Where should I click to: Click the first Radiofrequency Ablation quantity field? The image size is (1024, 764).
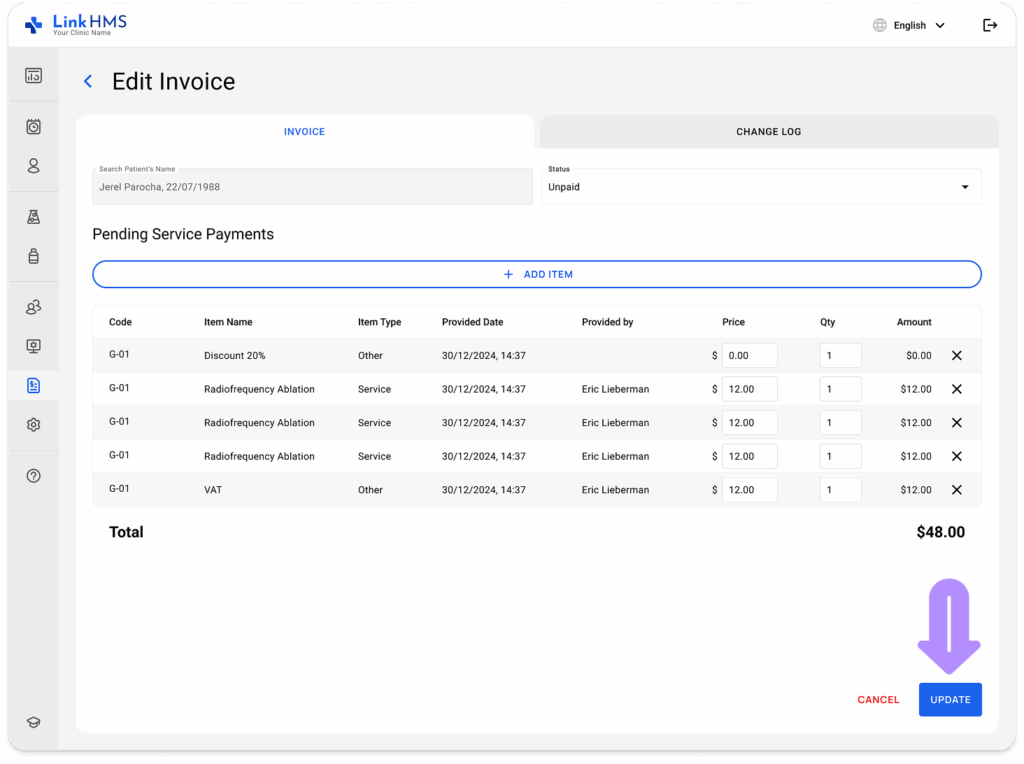(840, 389)
